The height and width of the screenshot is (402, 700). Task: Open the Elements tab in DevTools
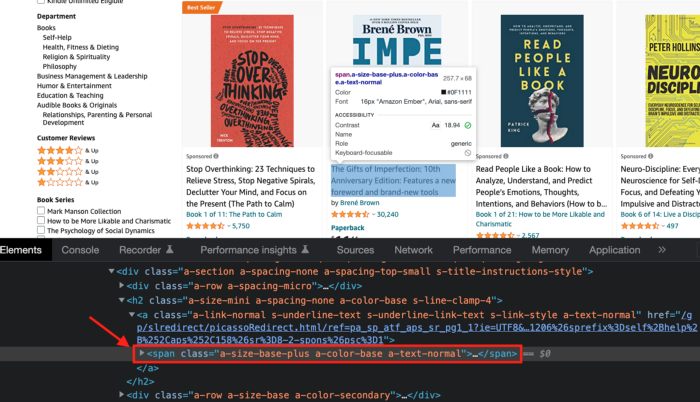click(x=21, y=250)
